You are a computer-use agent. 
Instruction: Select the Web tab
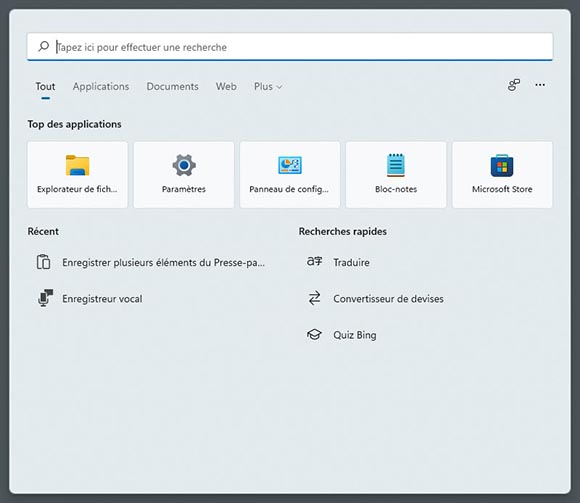point(226,87)
